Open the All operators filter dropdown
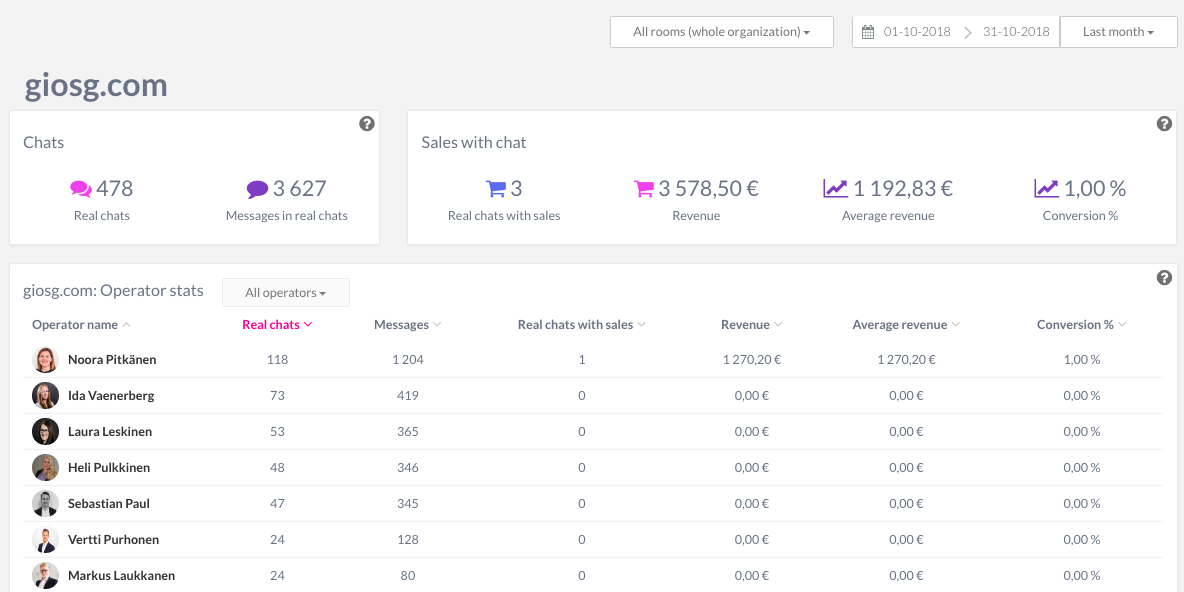The image size is (1184, 592). coord(285,292)
